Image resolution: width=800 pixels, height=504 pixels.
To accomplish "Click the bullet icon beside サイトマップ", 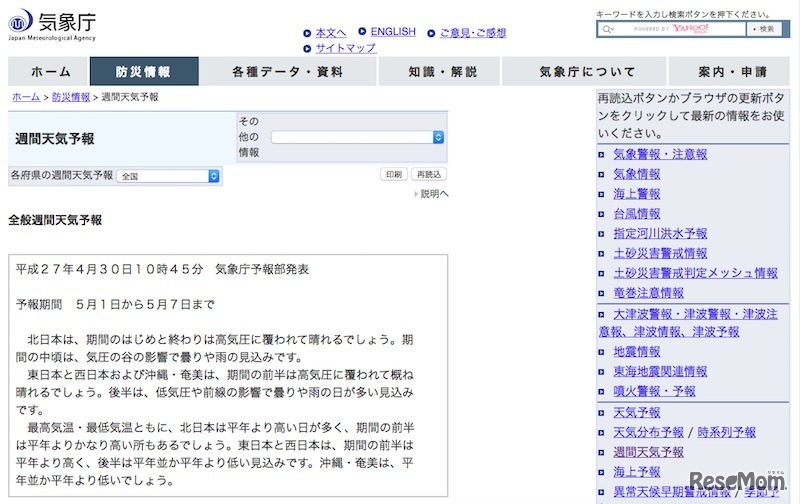I will pos(307,49).
